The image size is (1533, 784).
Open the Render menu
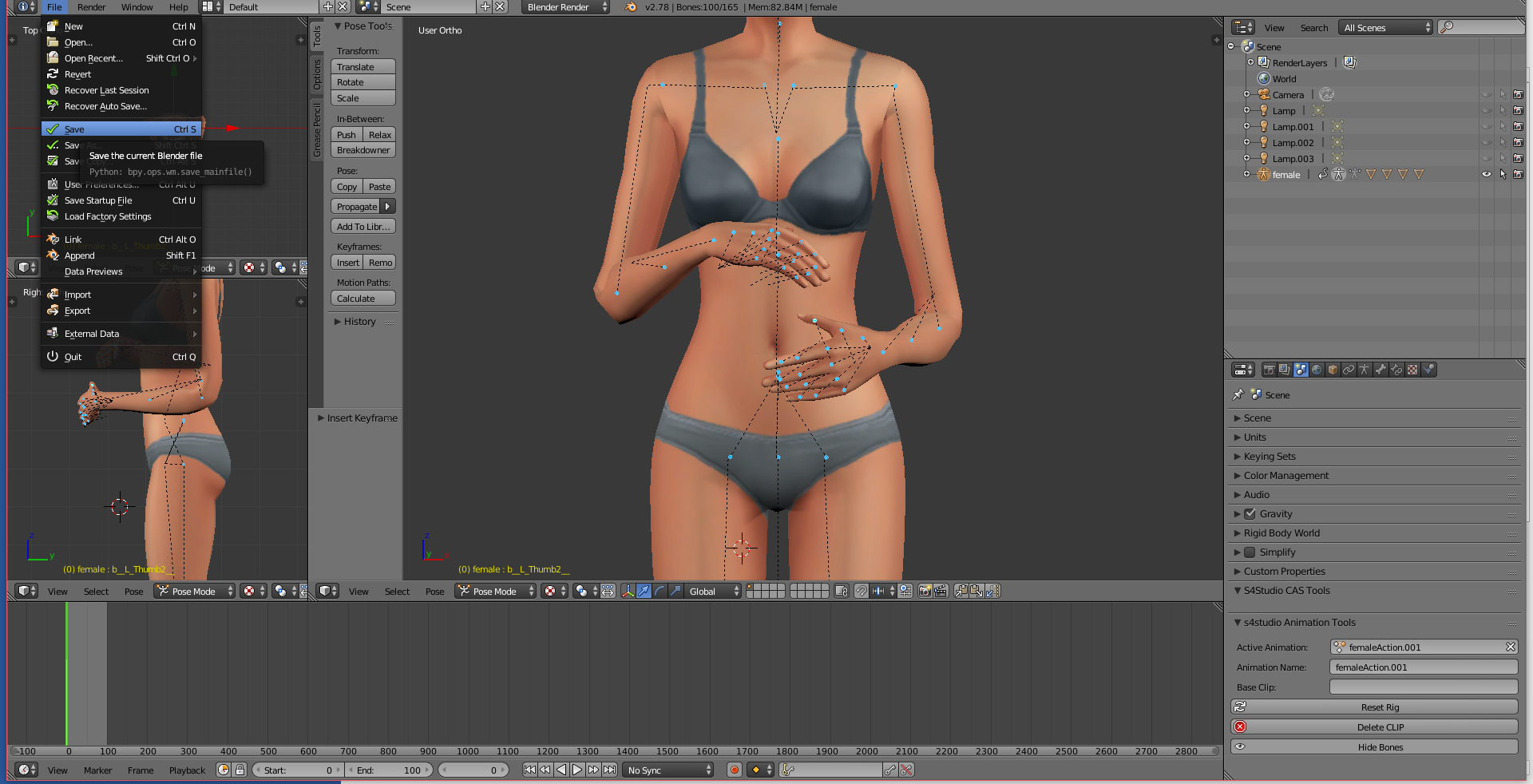pos(91,7)
